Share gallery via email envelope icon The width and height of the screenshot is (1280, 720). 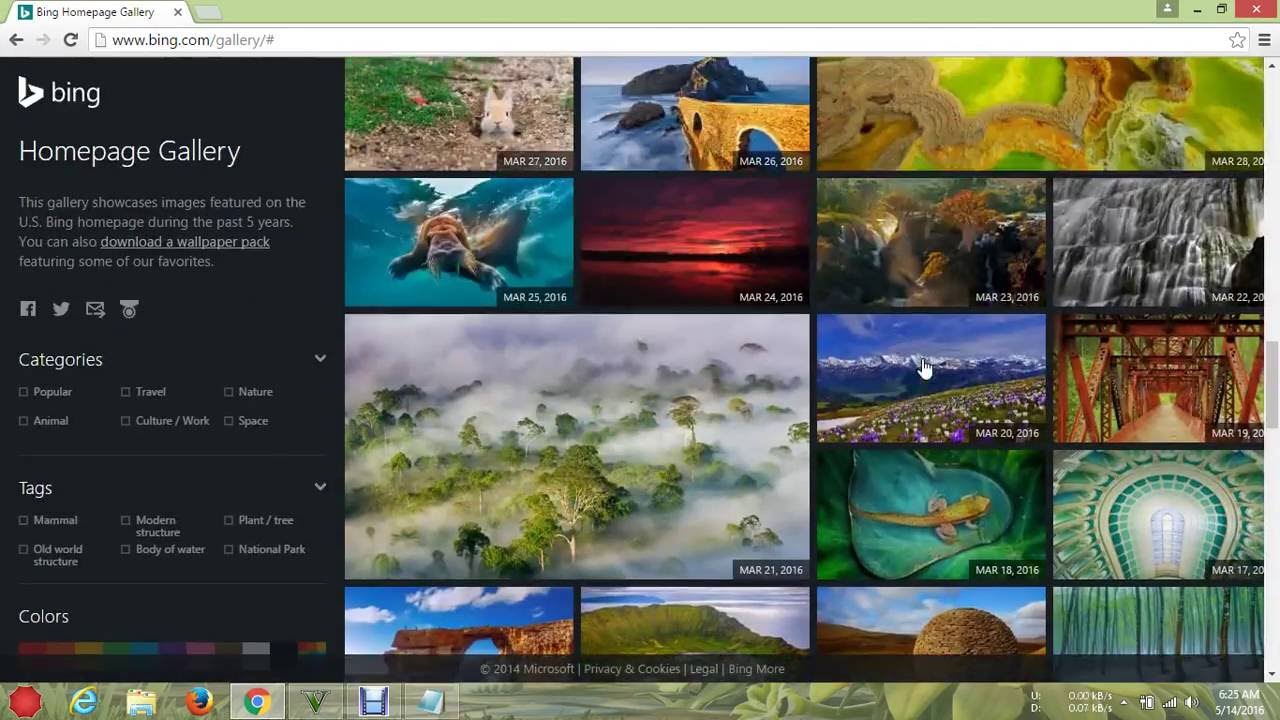[x=95, y=309]
